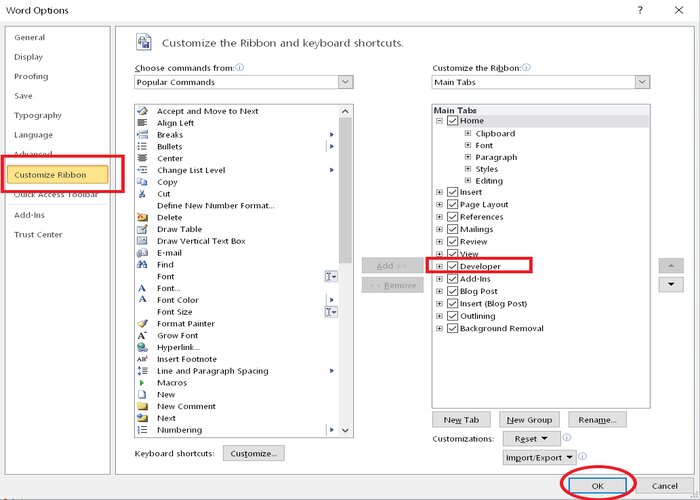Screen dimensions: 700x500
Task: Uncheck the Developer tab checkbox
Action: pos(453,266)
